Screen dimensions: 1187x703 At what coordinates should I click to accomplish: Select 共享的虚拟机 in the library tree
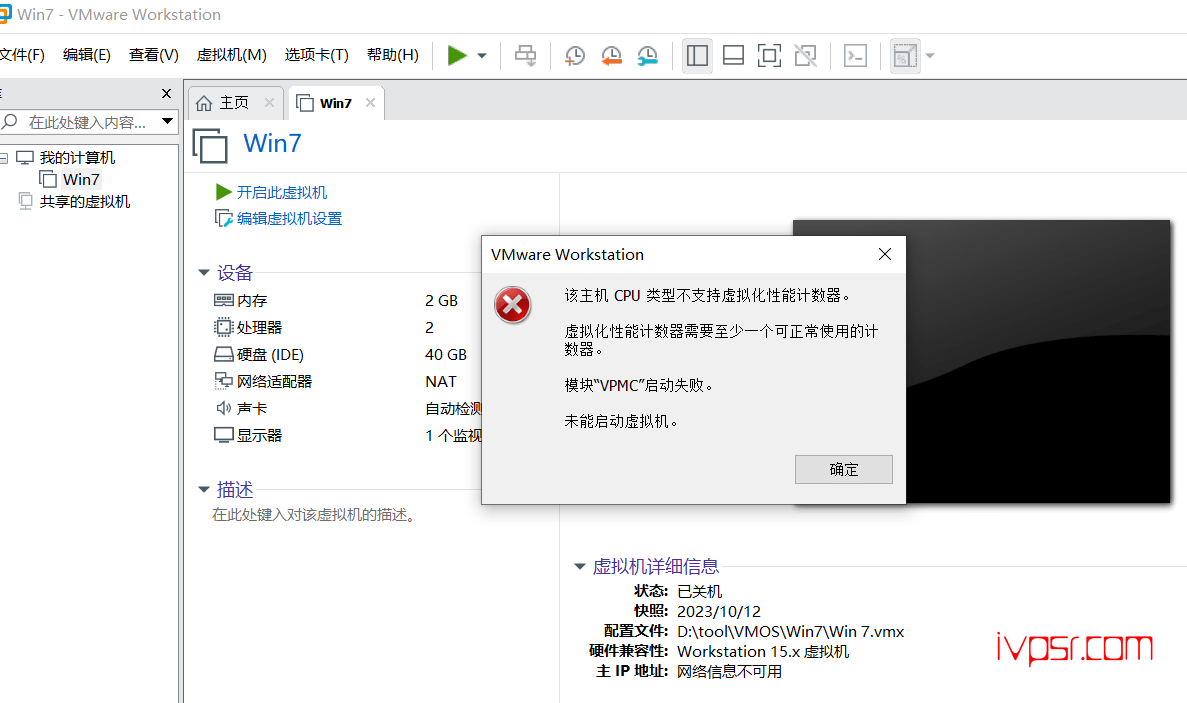point(85,201)
